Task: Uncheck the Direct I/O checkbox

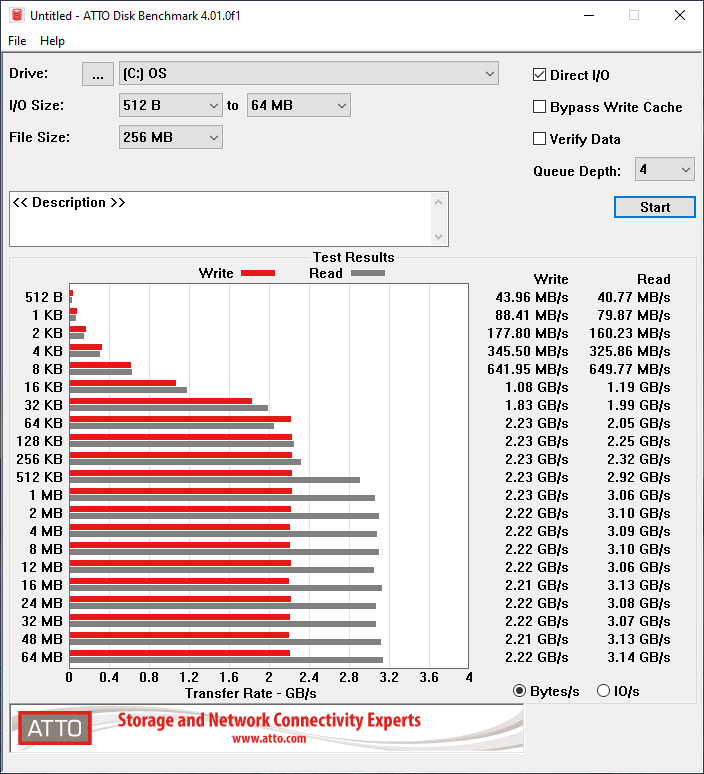Action: point(539,75)
